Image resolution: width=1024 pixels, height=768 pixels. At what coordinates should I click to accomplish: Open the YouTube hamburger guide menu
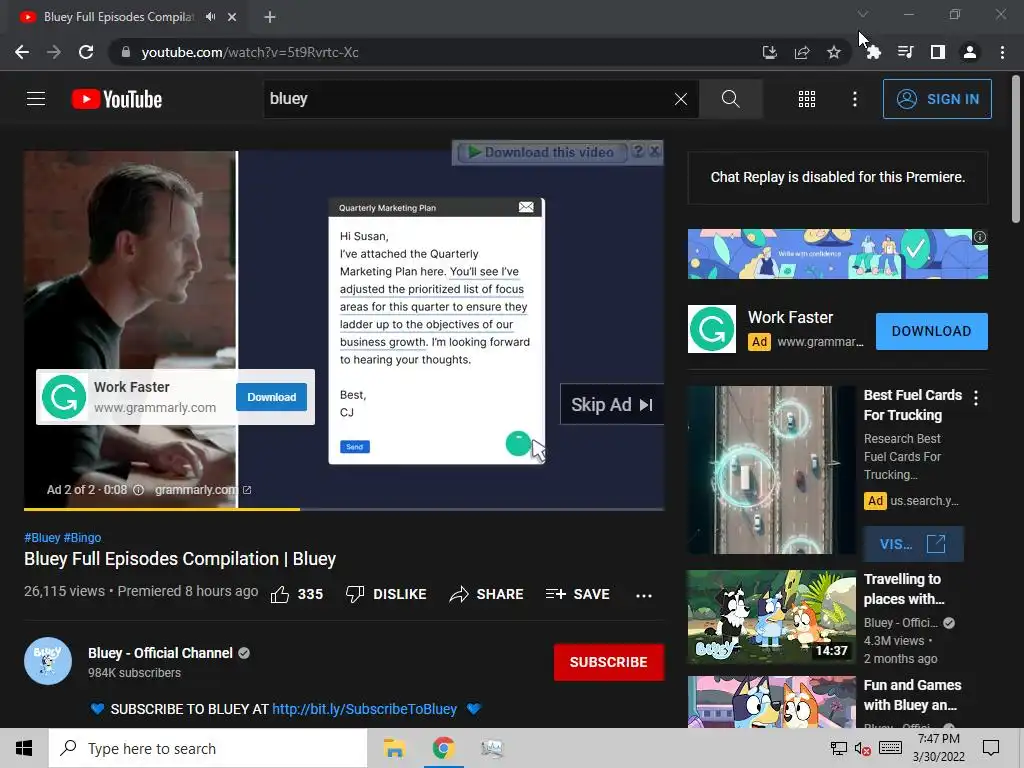(x=36, y=99)
